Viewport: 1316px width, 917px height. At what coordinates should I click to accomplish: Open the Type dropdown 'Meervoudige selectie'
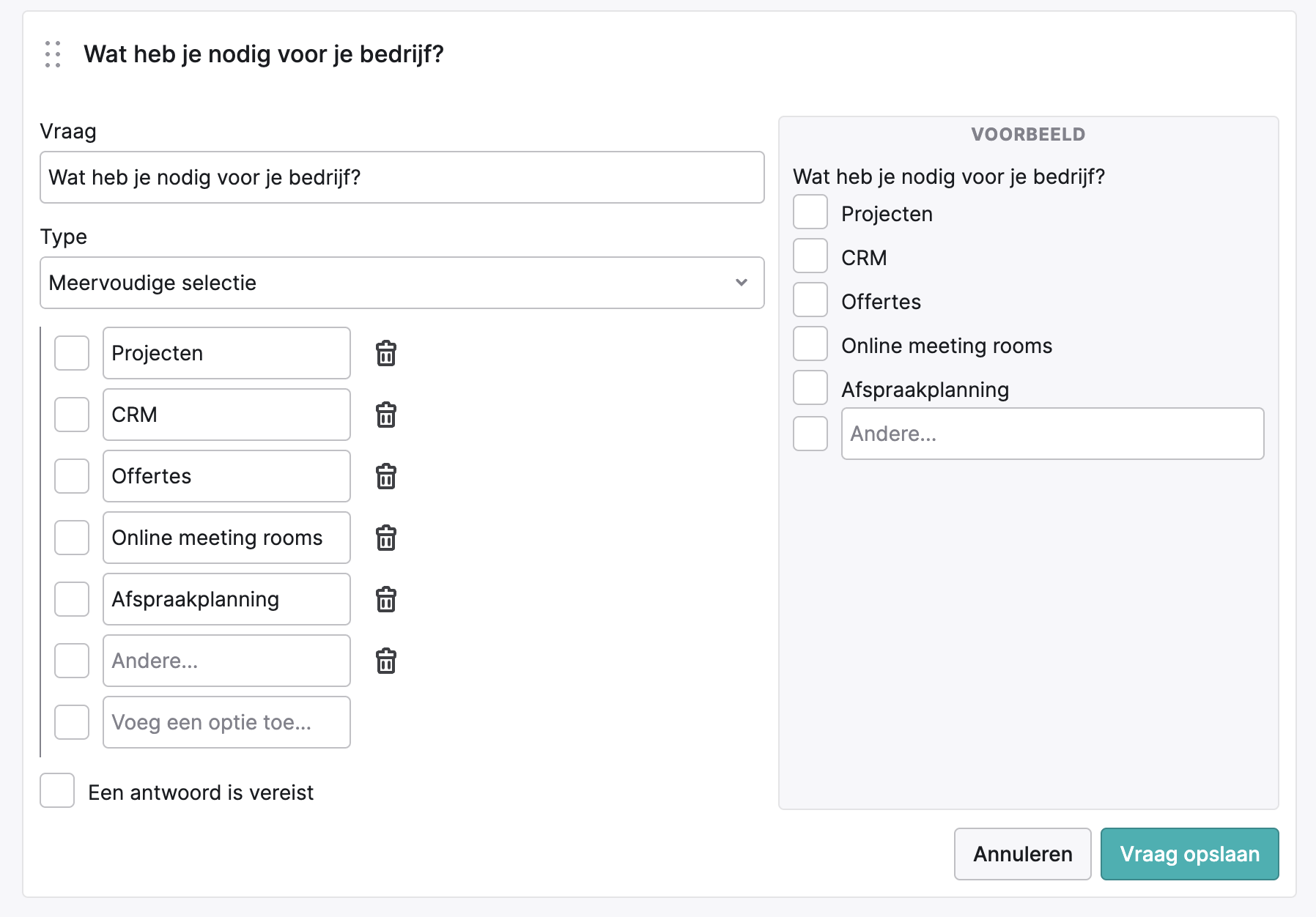click(x=402, y=283)
